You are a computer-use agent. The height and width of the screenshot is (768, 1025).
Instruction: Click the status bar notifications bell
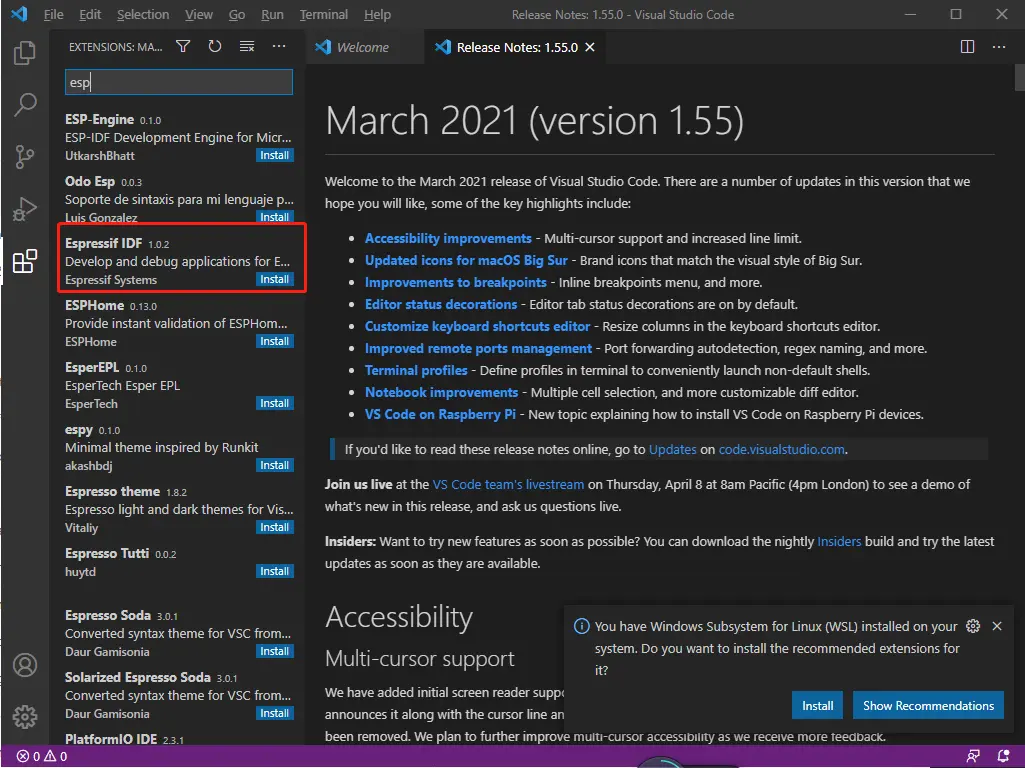click(1003, 756)
